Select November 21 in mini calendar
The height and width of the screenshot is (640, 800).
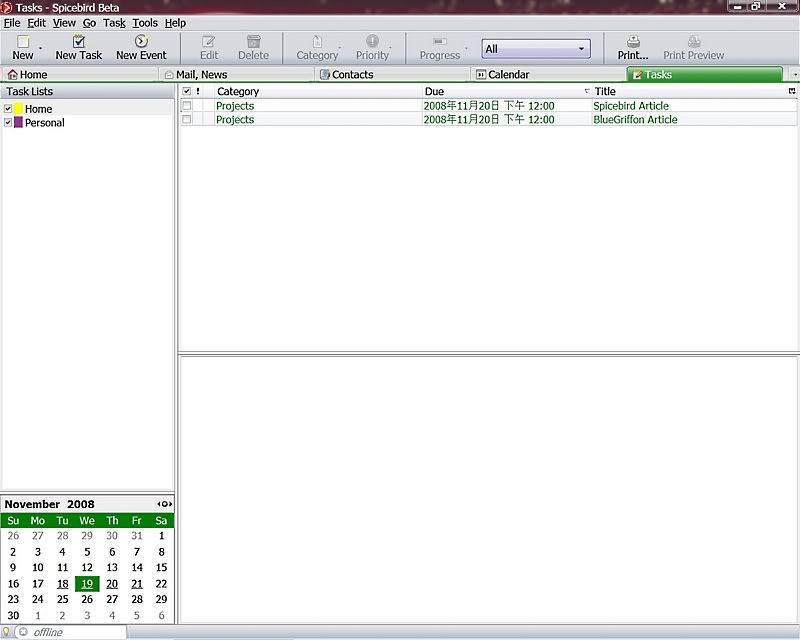pyautogui.click(x=137, y=583)
